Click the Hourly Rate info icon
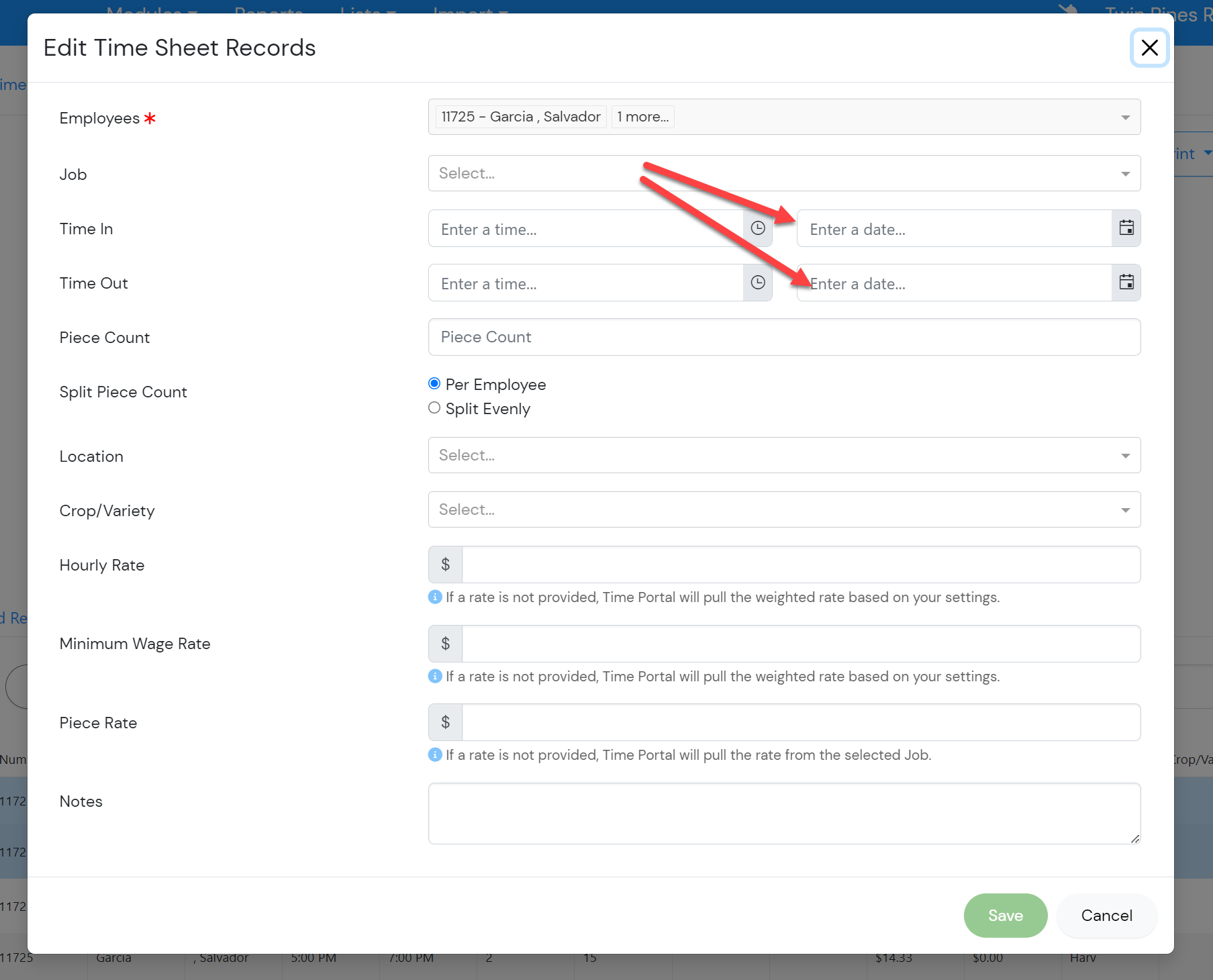Image resolution: width=1213 pixels, height=980 pixels. coord(435,597)
